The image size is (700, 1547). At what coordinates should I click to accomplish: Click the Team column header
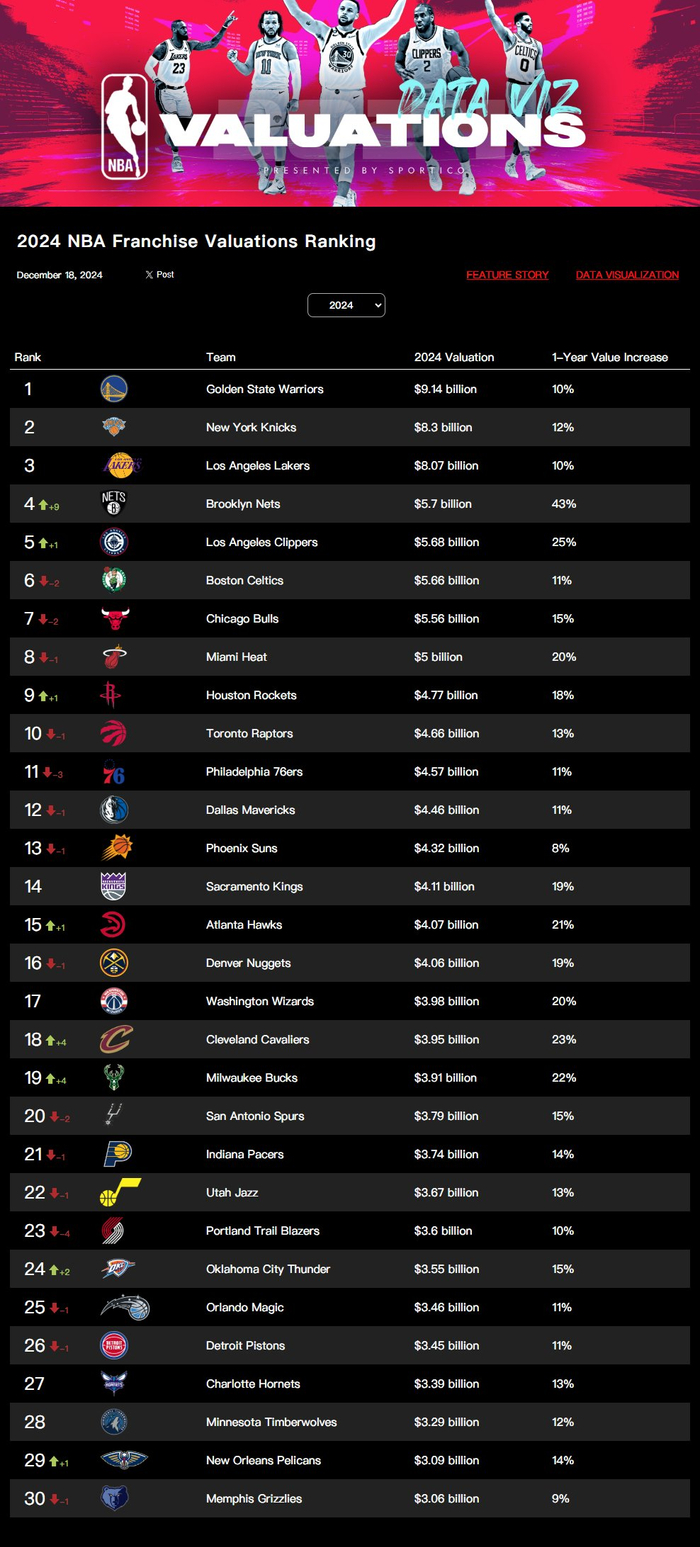[221, 357]
